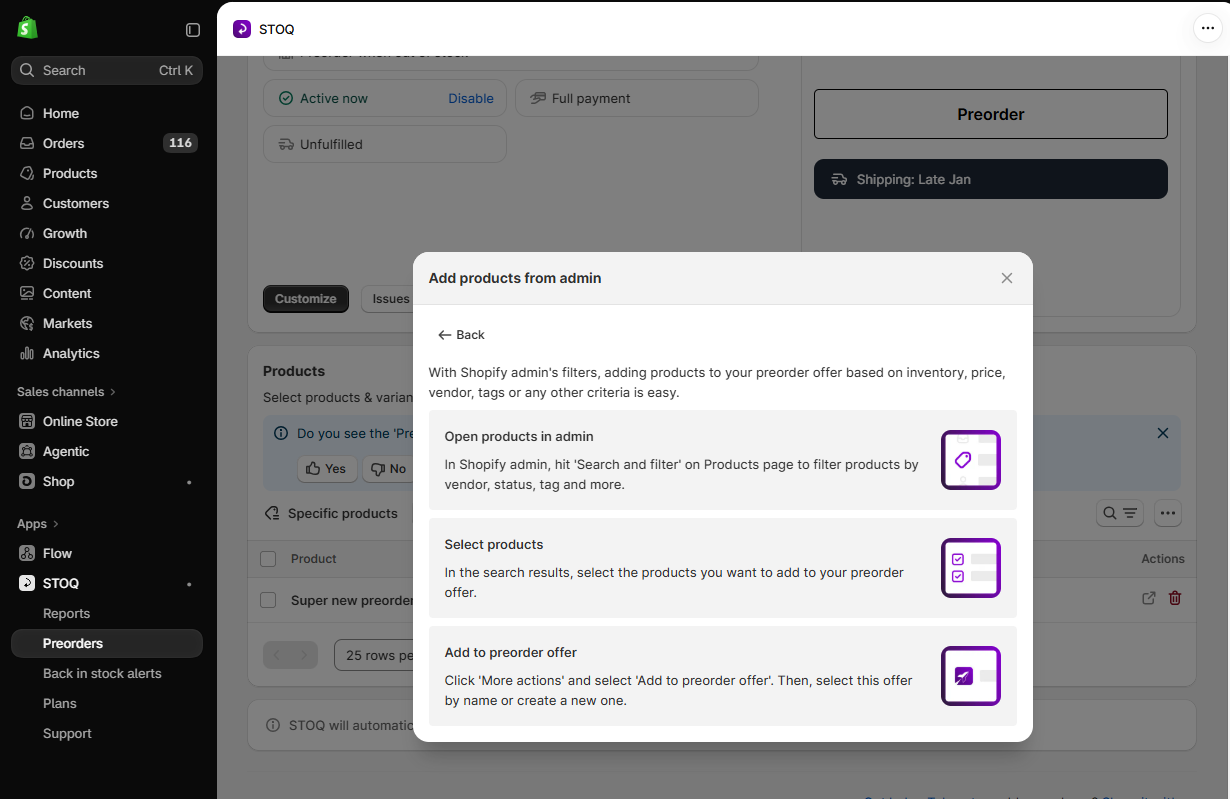
Task: Click the Yes thumbs-up button
Action: pos(327,468)
